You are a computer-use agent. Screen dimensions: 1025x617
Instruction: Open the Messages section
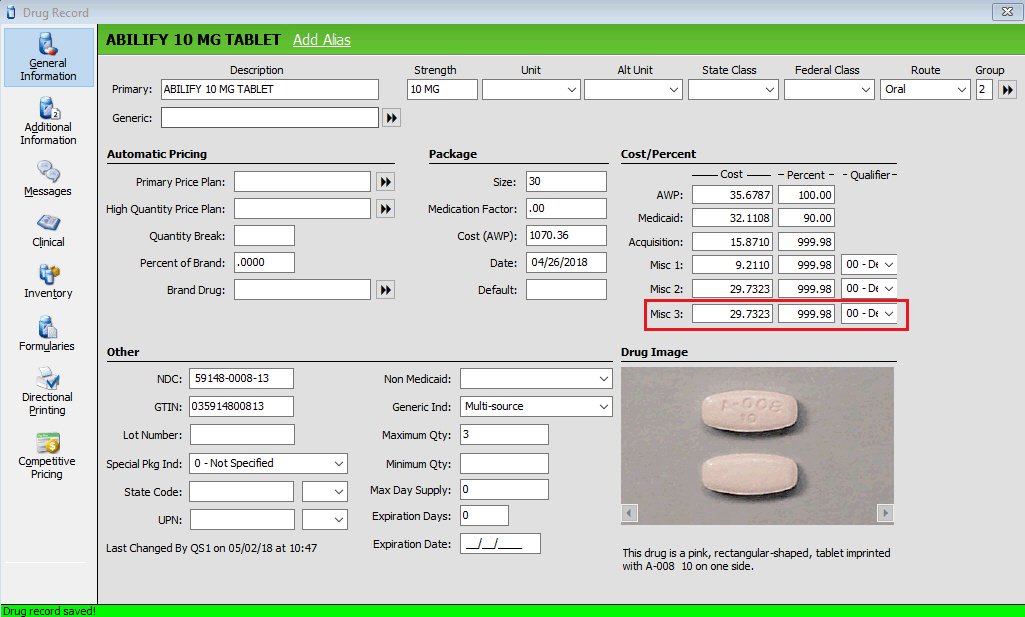[x=48, y=178]
